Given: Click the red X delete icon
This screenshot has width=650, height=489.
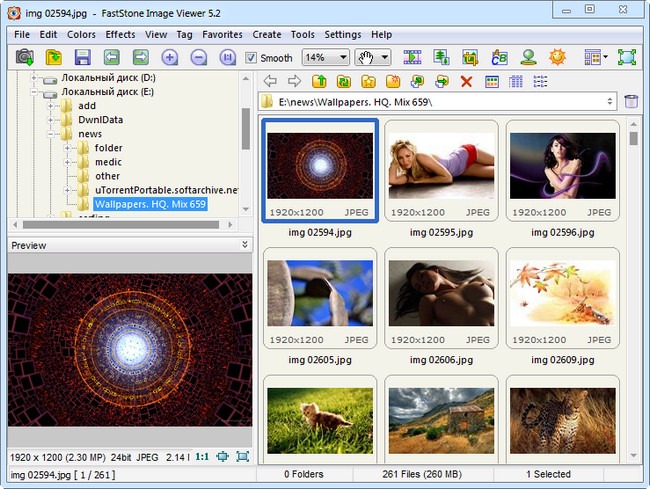Looking at the screenshot, I should click(x=466, y=81).
